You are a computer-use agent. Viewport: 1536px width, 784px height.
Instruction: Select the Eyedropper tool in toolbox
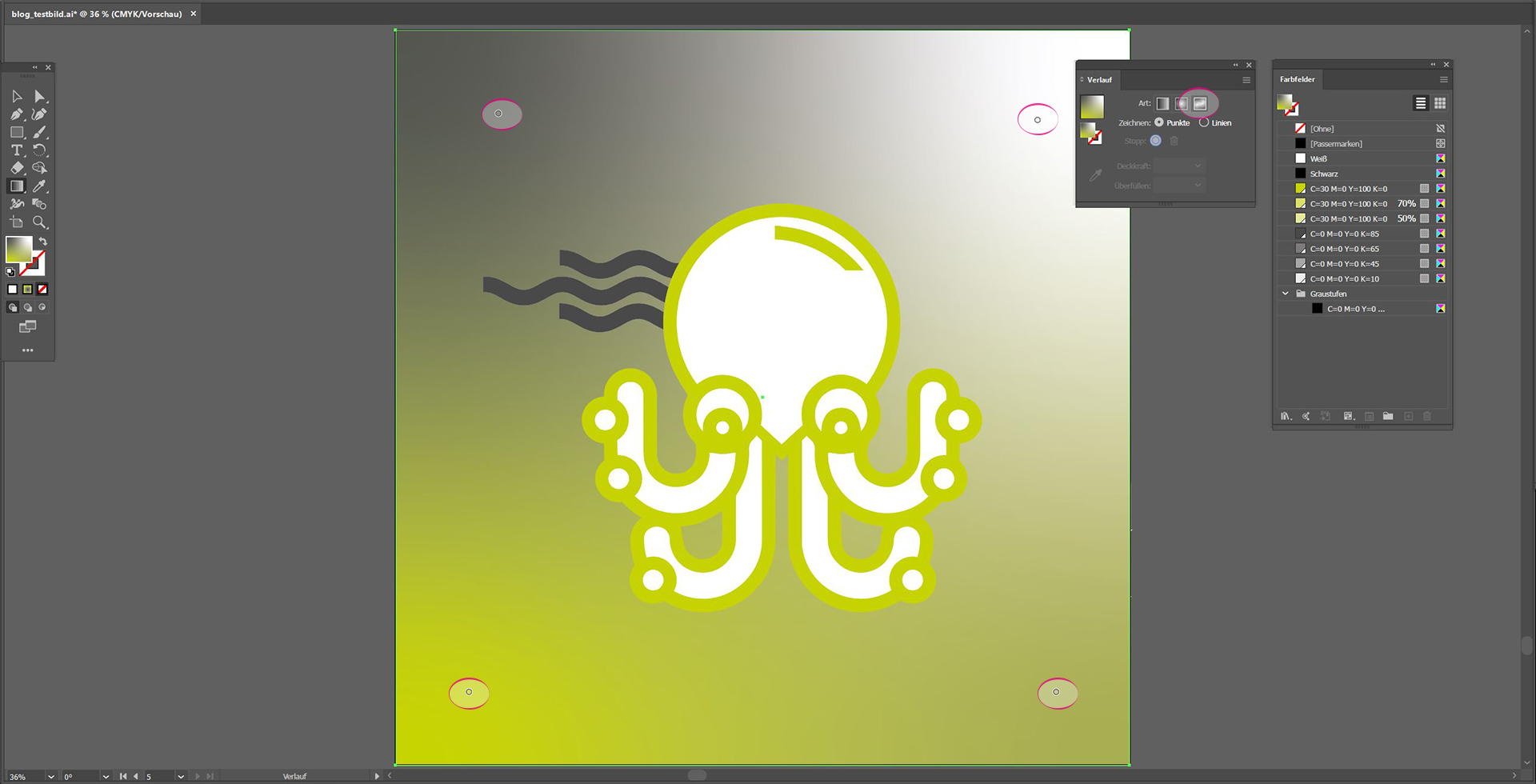point(39,186)
